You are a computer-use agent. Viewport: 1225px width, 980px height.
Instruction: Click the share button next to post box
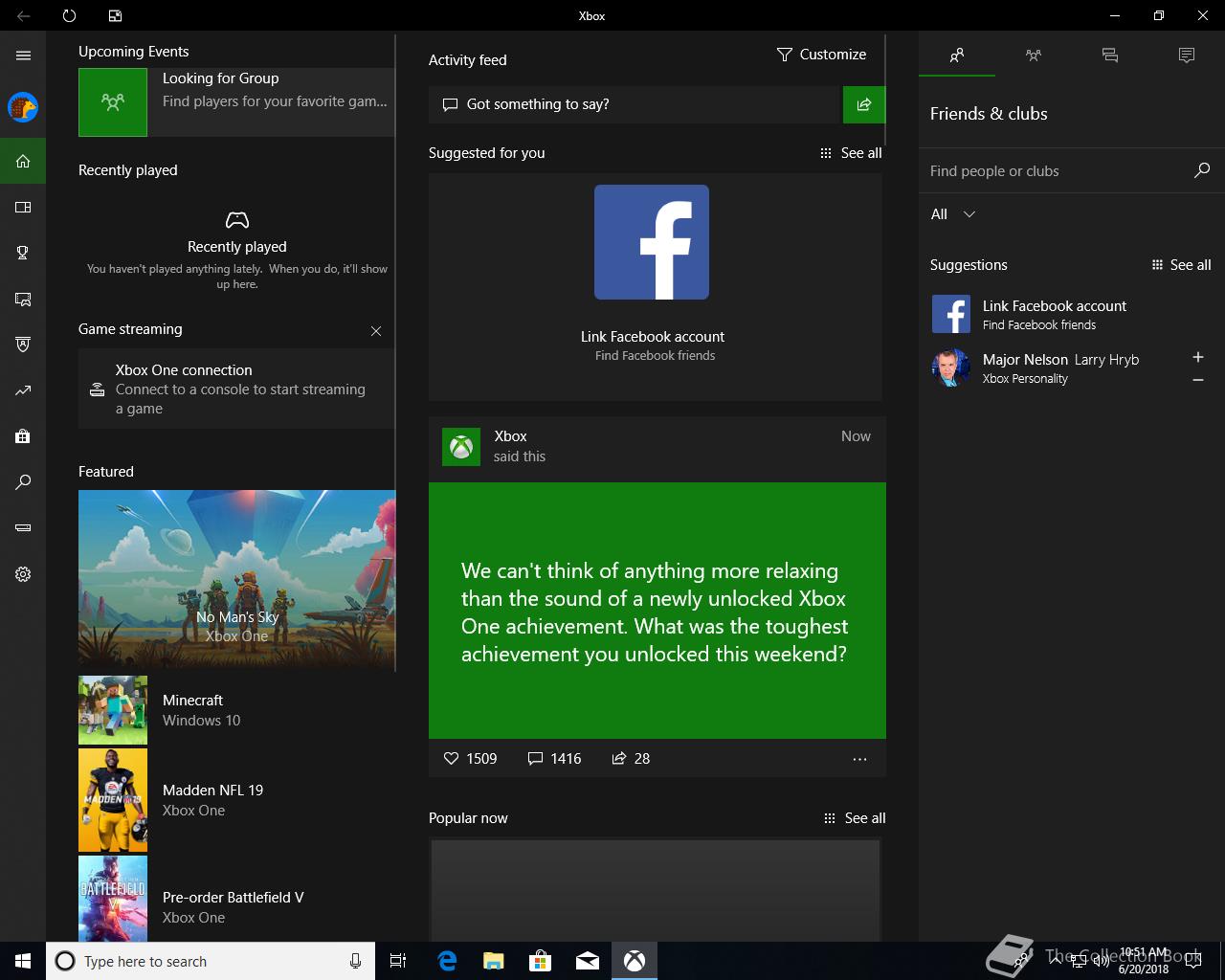tap(864, 104)
